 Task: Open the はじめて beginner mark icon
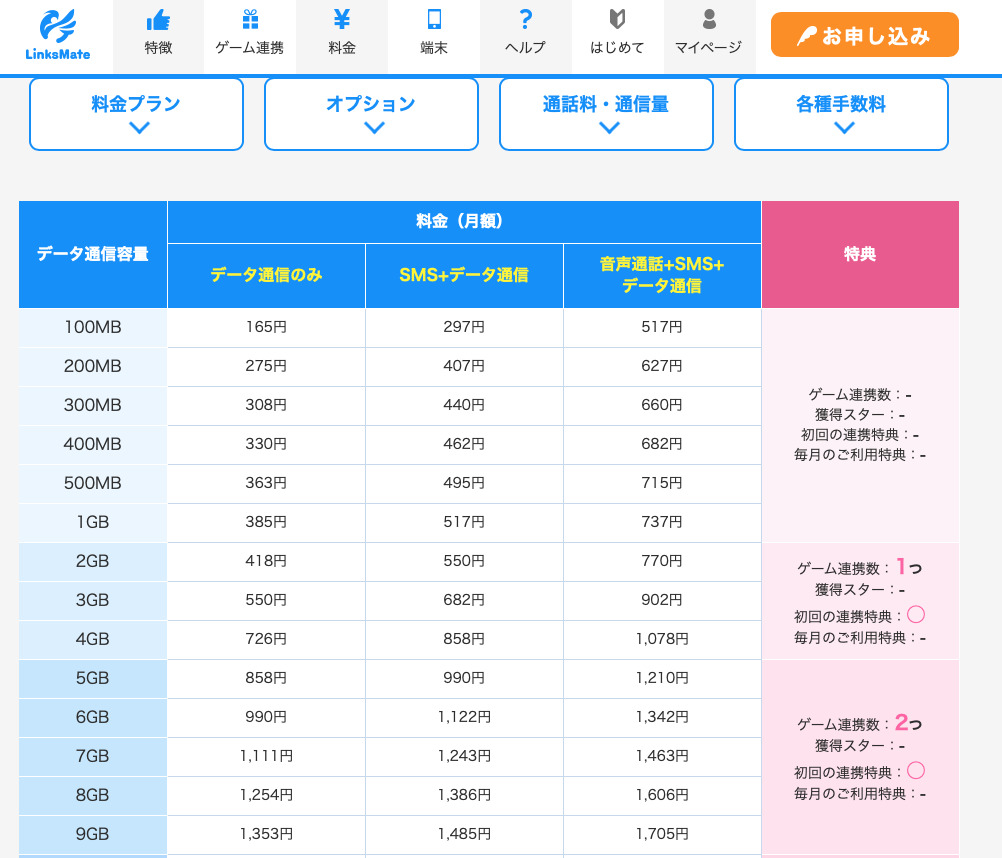[617, 20]
